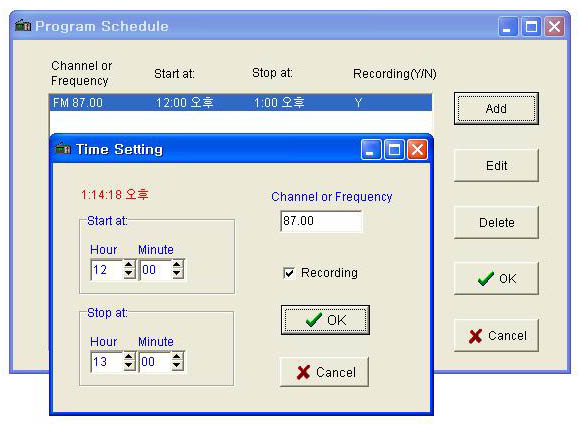Increase the Stop at Minute value
This screenshot has width=580, height=424.
pyautogui.click(x=177, y=357)
